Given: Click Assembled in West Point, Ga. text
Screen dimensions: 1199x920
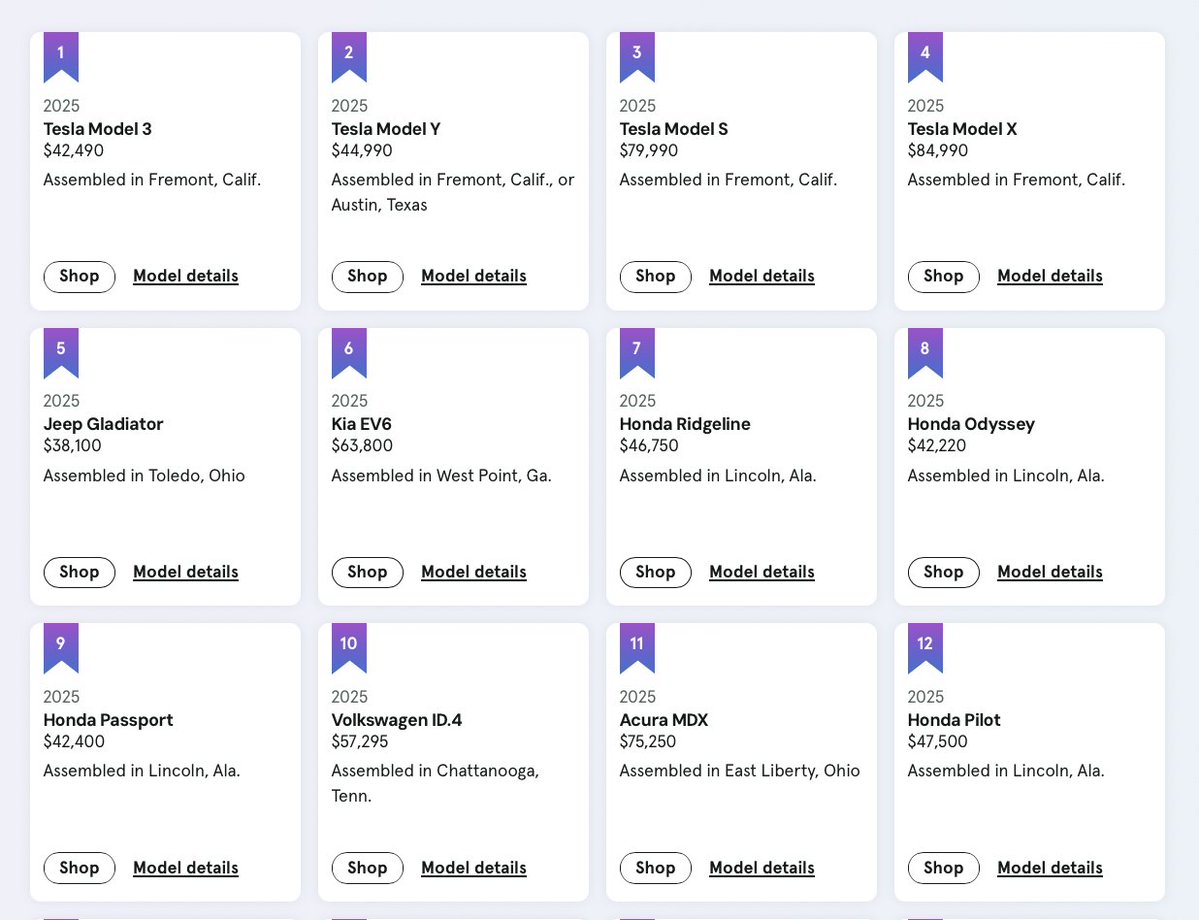Looking at the screenshot, I should (441, 476).
